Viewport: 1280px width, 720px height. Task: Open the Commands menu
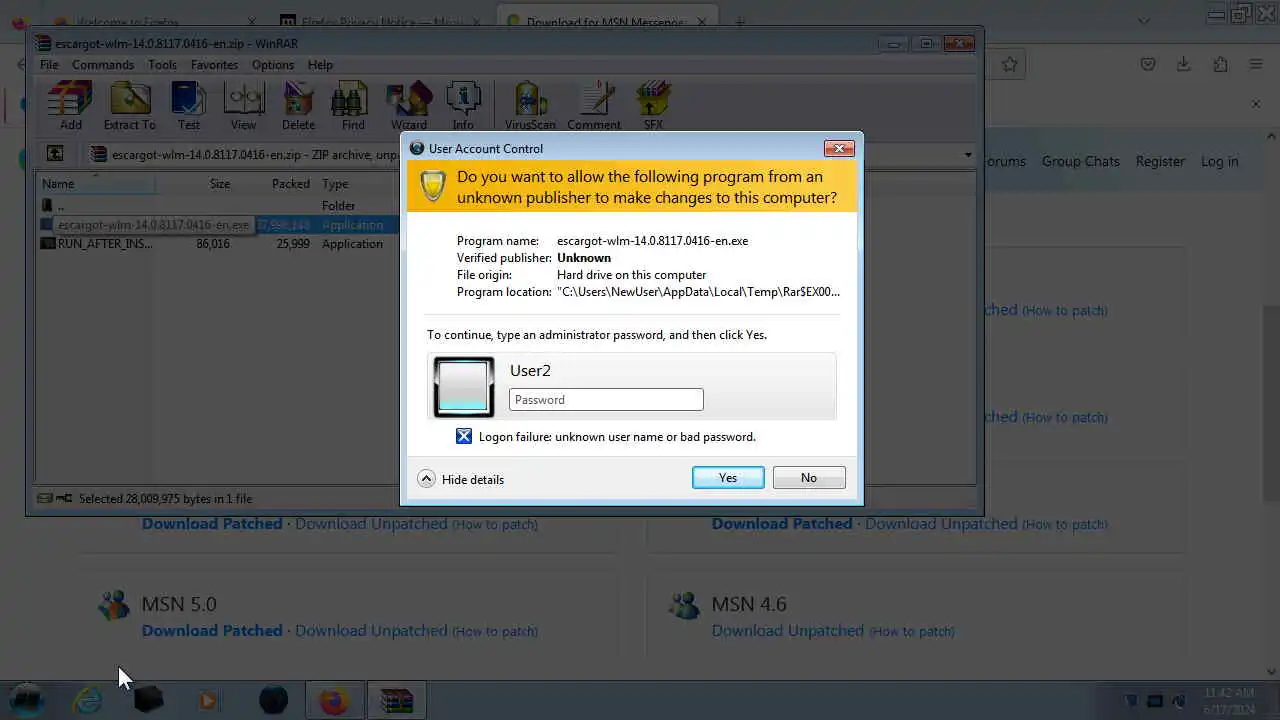click(x=103, y=65)
